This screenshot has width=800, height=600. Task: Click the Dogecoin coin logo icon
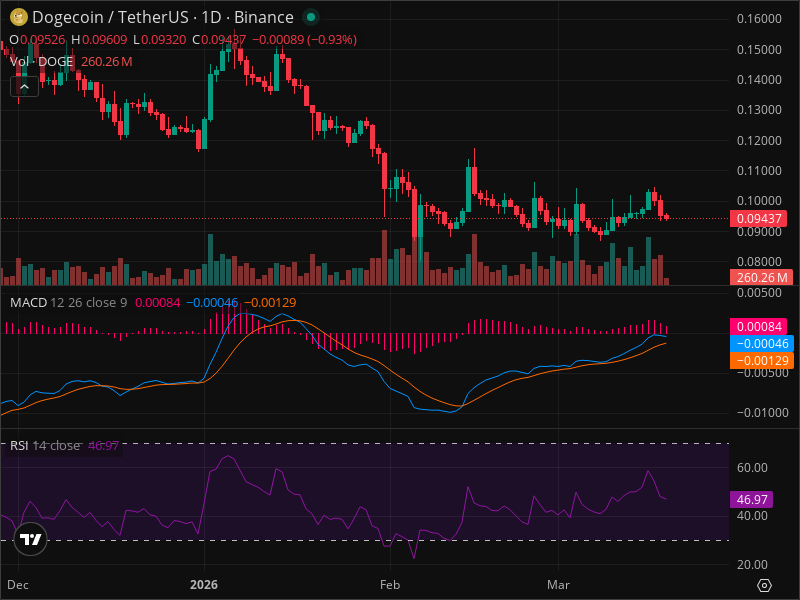point(19,17)
